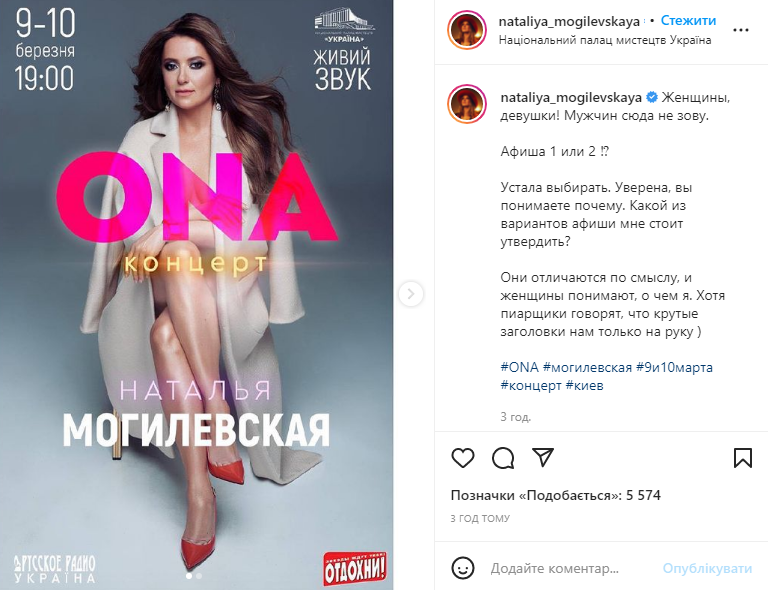
Task: Open the three-dot more options menu
Action: [x=741, y=30]
